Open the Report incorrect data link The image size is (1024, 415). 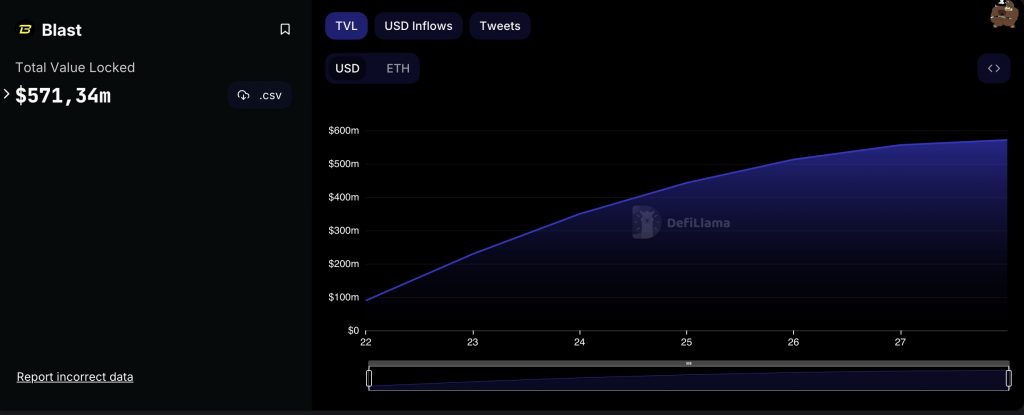pyautogui.click(x=75, y=377)
